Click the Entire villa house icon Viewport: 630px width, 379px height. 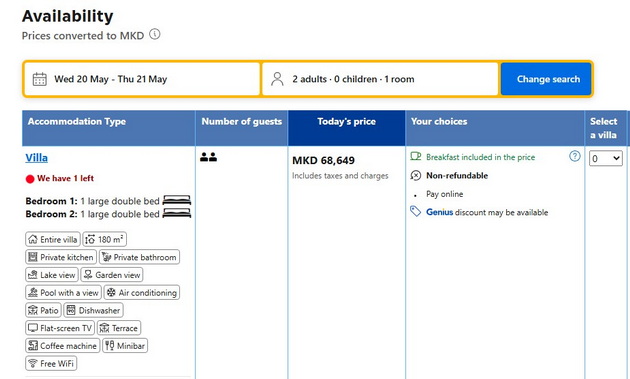tap(33, 240)
